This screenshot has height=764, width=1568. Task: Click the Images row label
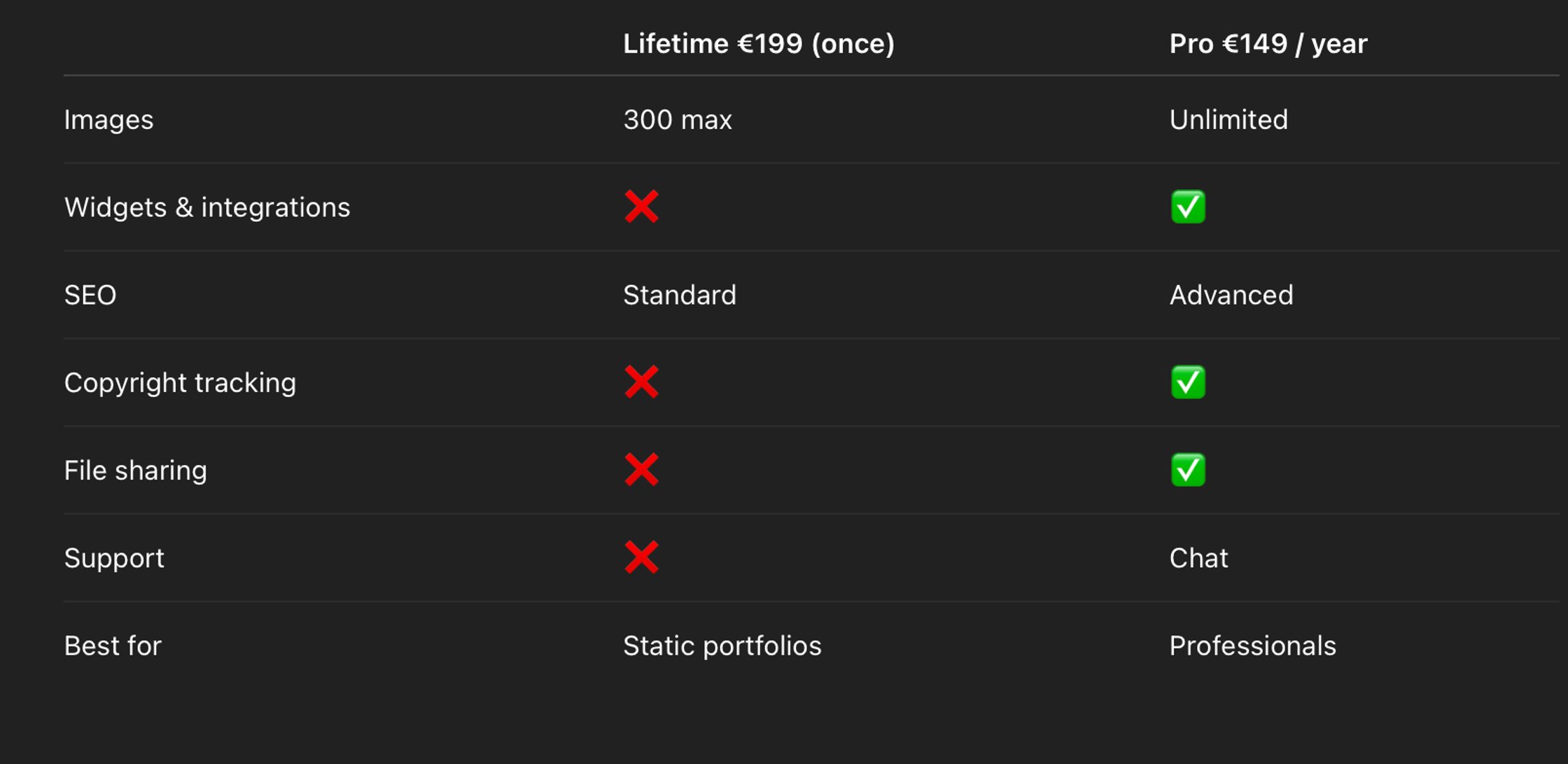tap(108, 120)
